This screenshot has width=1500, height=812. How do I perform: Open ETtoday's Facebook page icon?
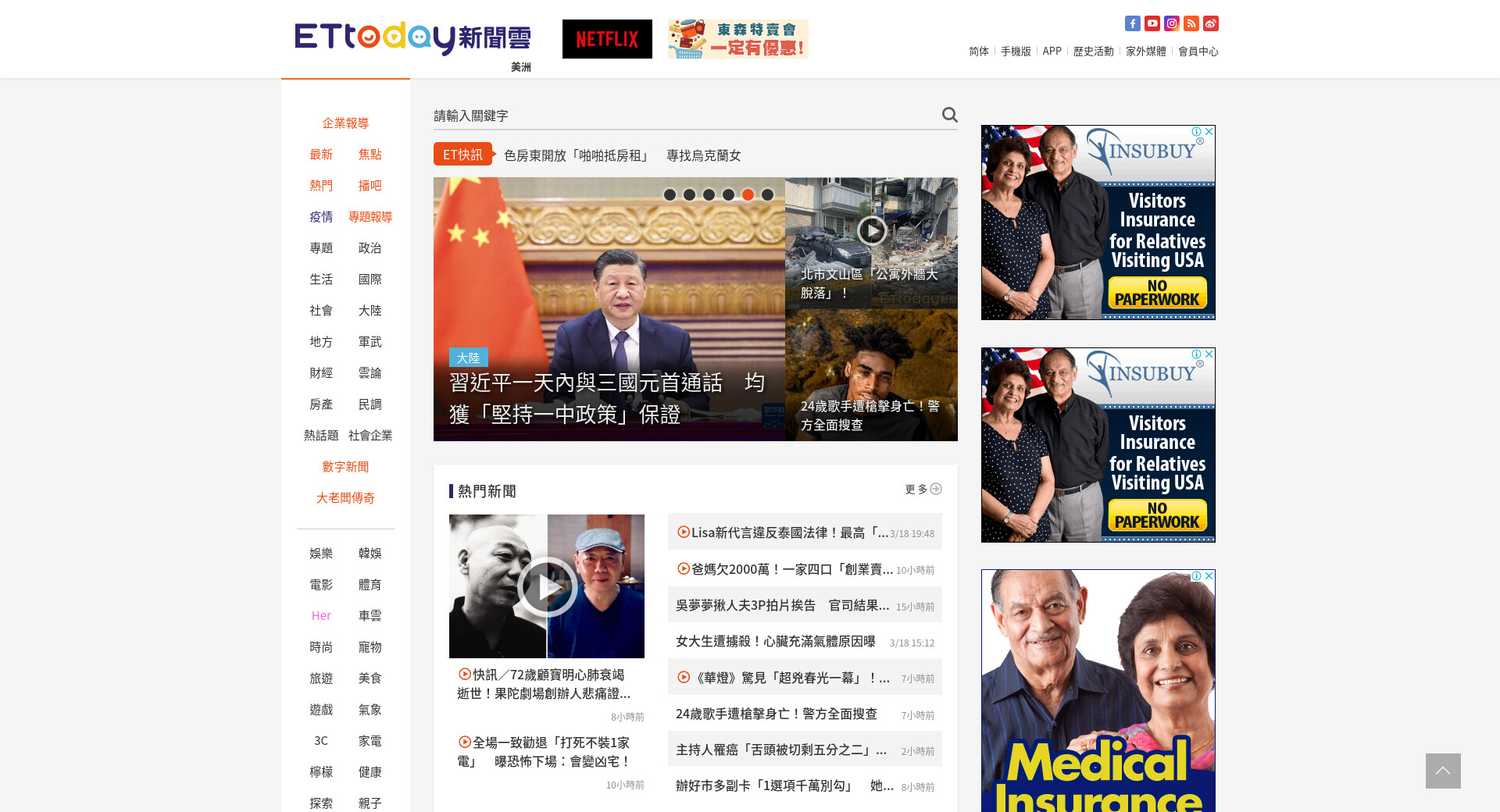click(1132, 23)
